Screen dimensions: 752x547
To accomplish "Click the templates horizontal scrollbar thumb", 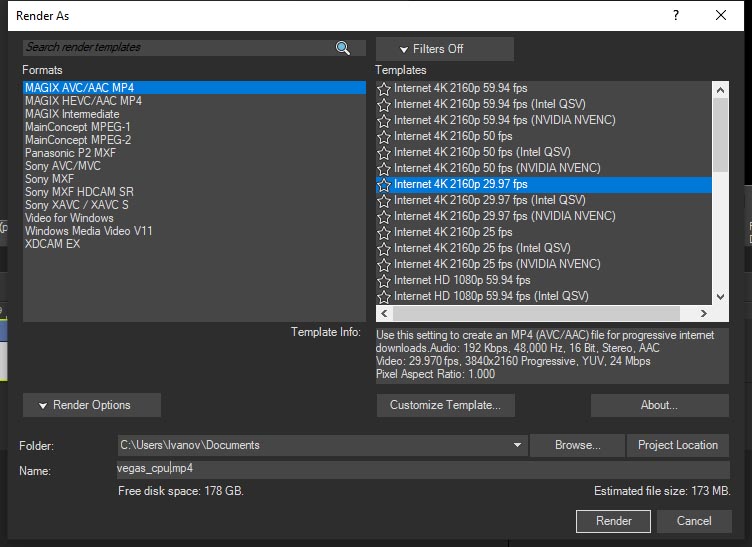I will (536, 314).
